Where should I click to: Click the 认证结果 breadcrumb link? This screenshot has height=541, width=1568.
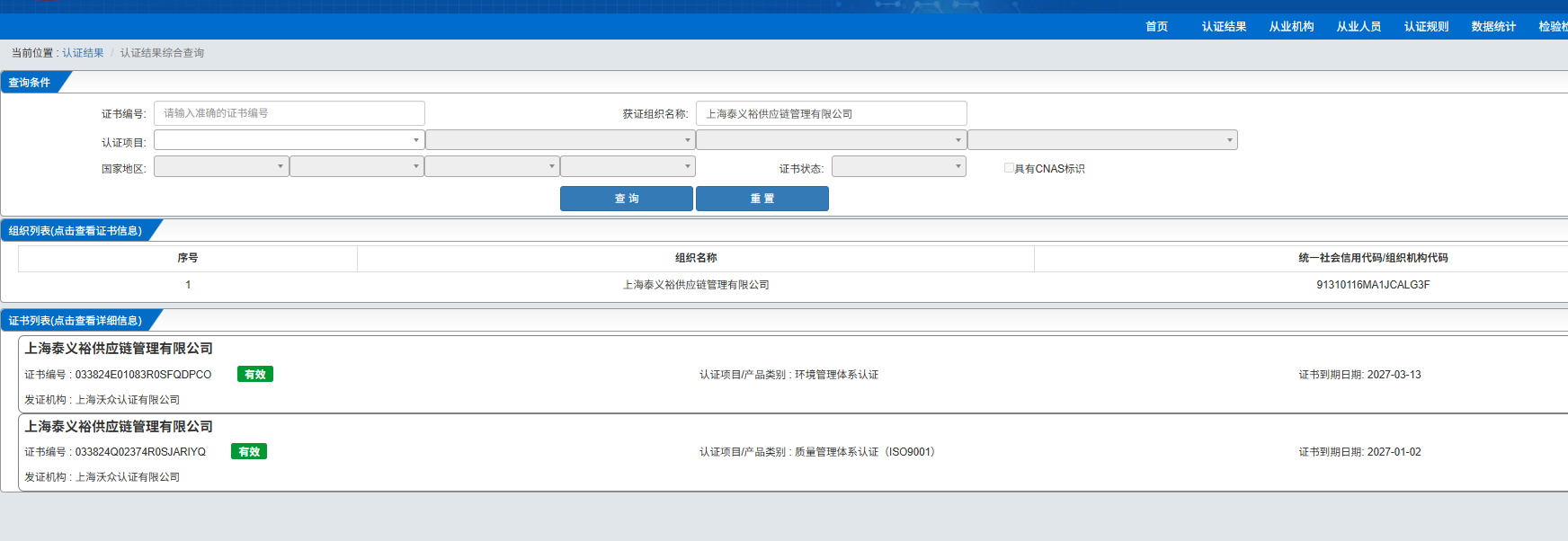(x=83, y=53)
